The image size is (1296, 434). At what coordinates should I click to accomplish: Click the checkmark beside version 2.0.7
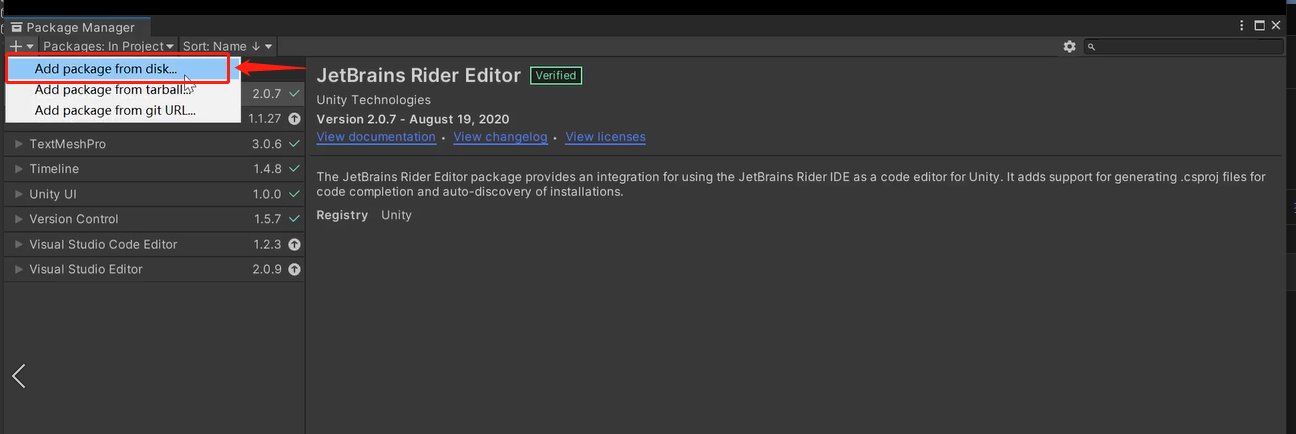294,93
